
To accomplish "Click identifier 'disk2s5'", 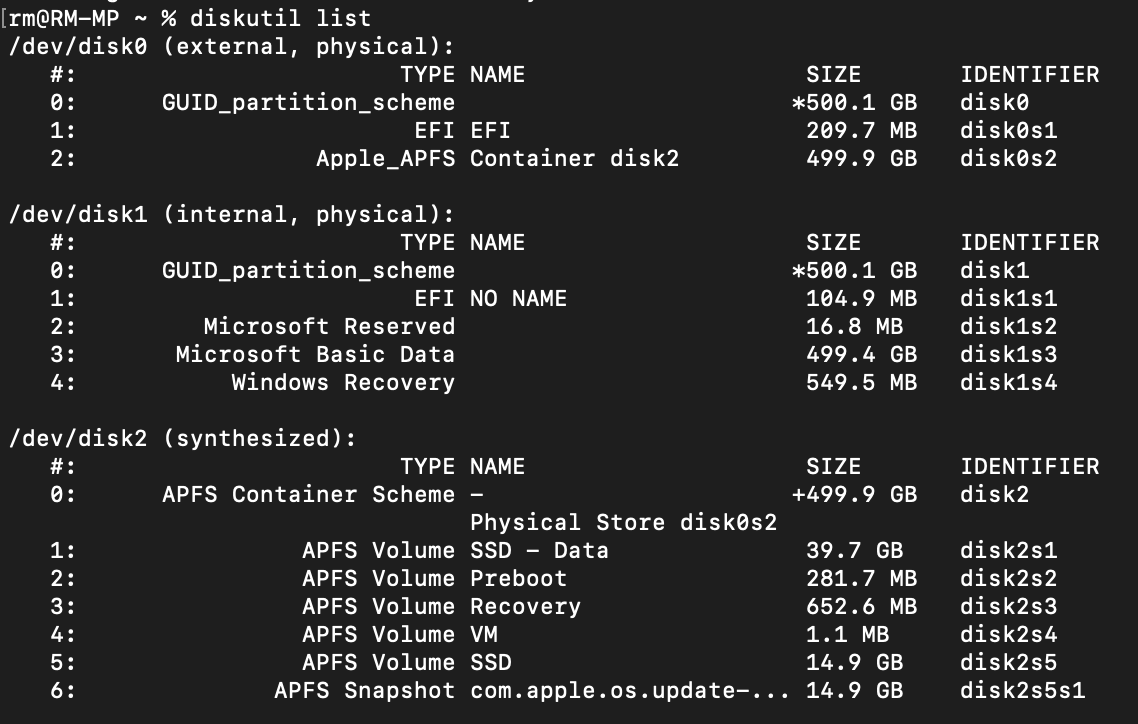I will point(1008,662).
